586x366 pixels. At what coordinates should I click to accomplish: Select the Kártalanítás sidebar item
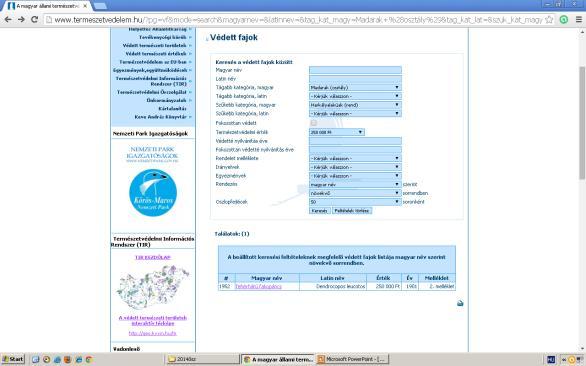(172, 108)
